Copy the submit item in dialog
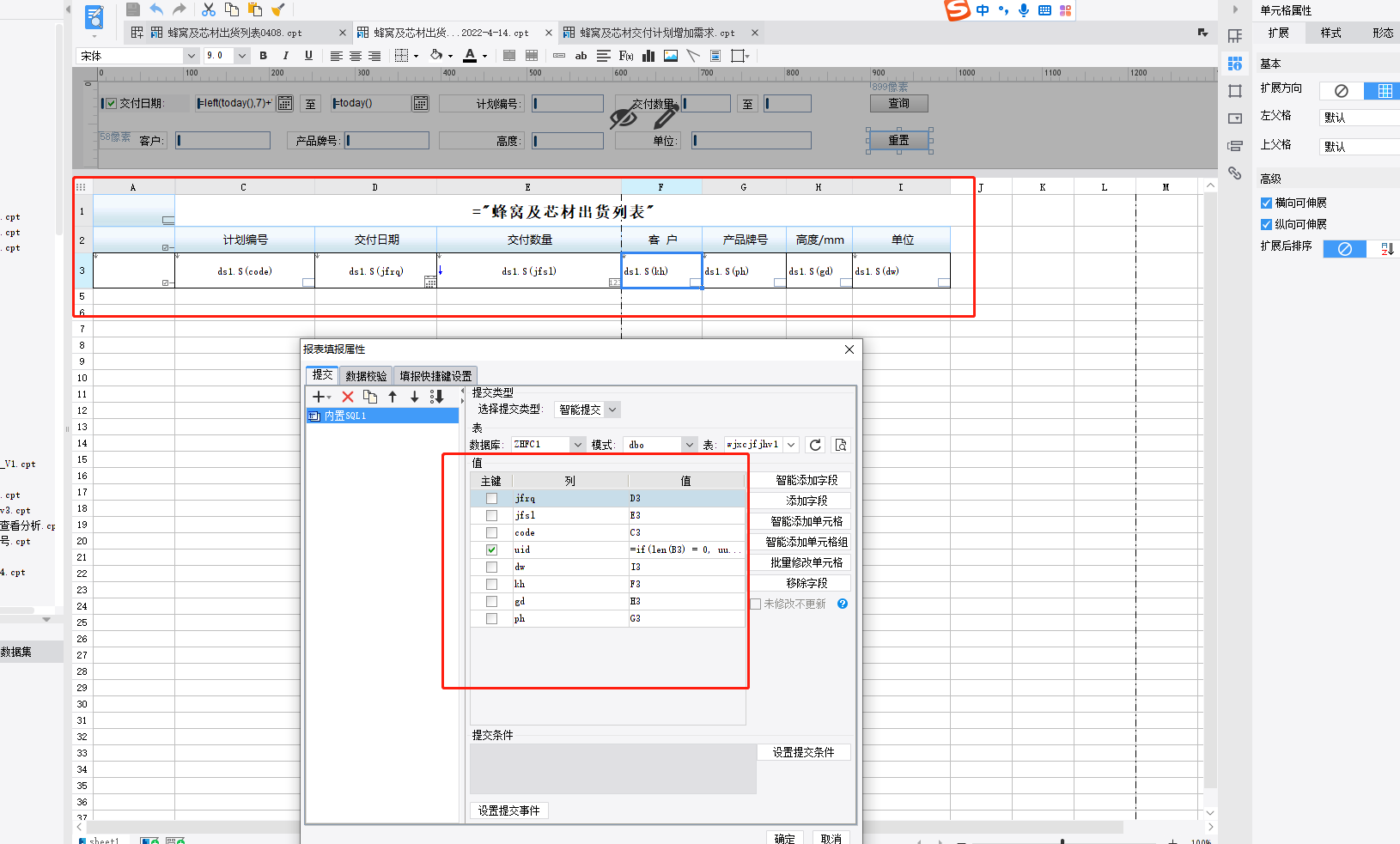 click(x=370, y=397)
